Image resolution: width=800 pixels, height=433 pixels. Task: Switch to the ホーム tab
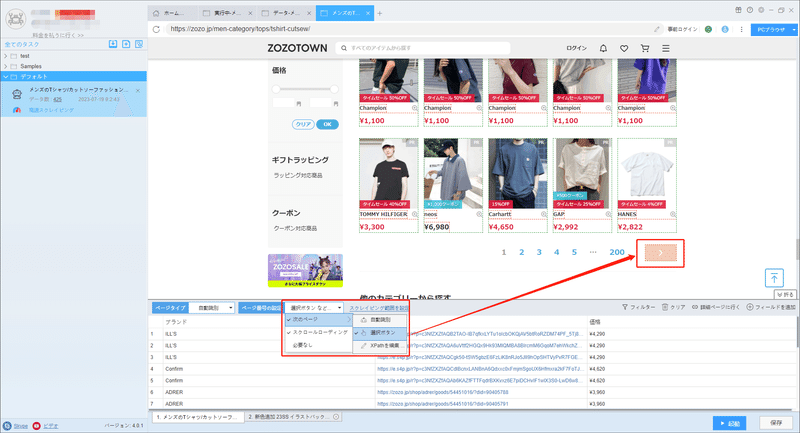pos(172,13)
